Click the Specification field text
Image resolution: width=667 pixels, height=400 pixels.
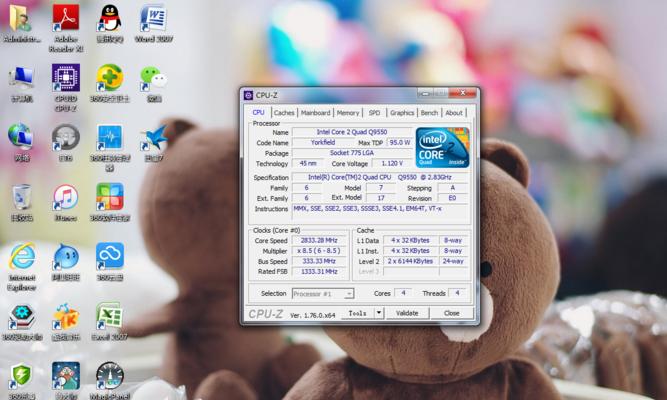click(380, 177)
